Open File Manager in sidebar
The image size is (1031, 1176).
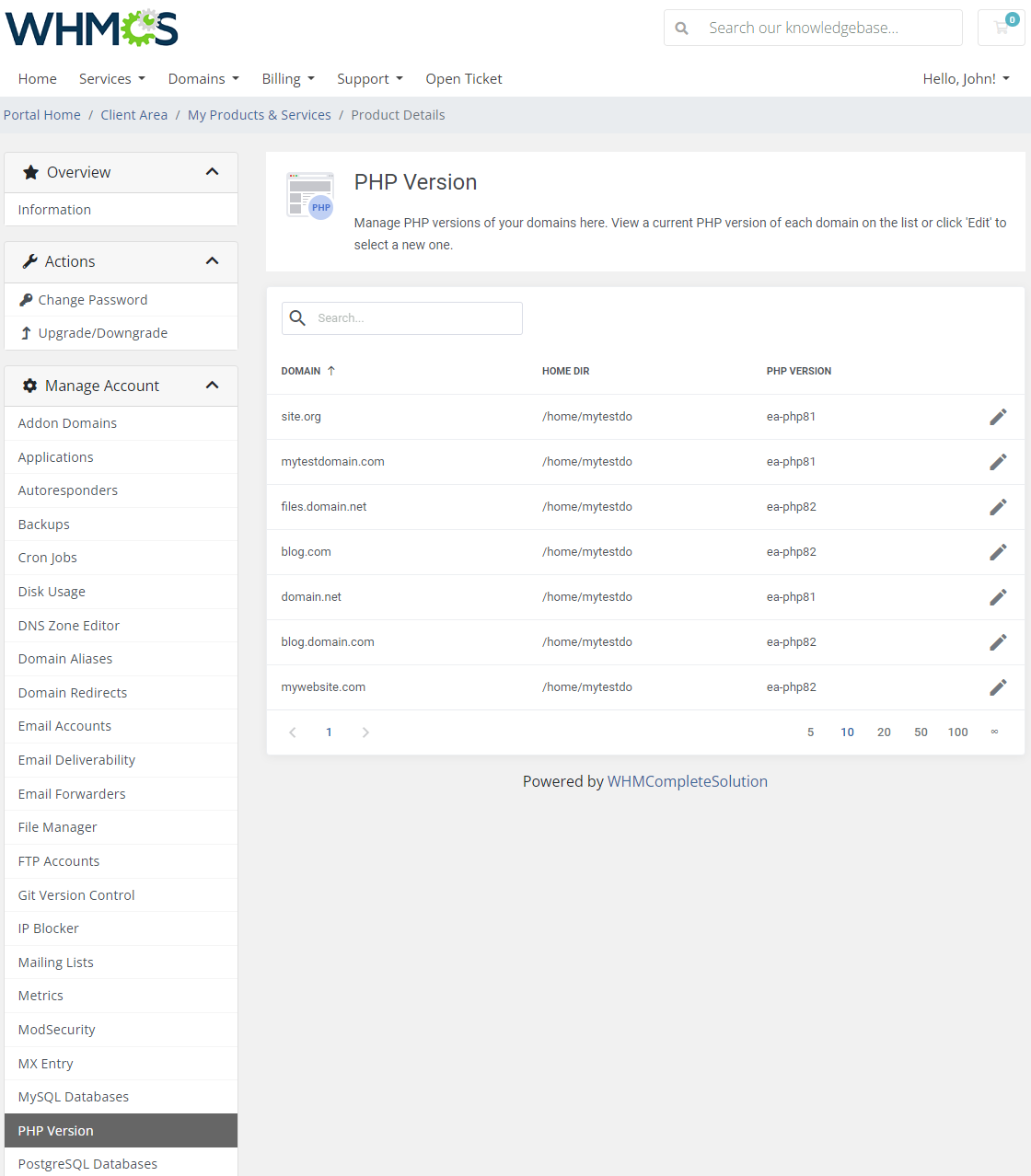click(121, 827)
